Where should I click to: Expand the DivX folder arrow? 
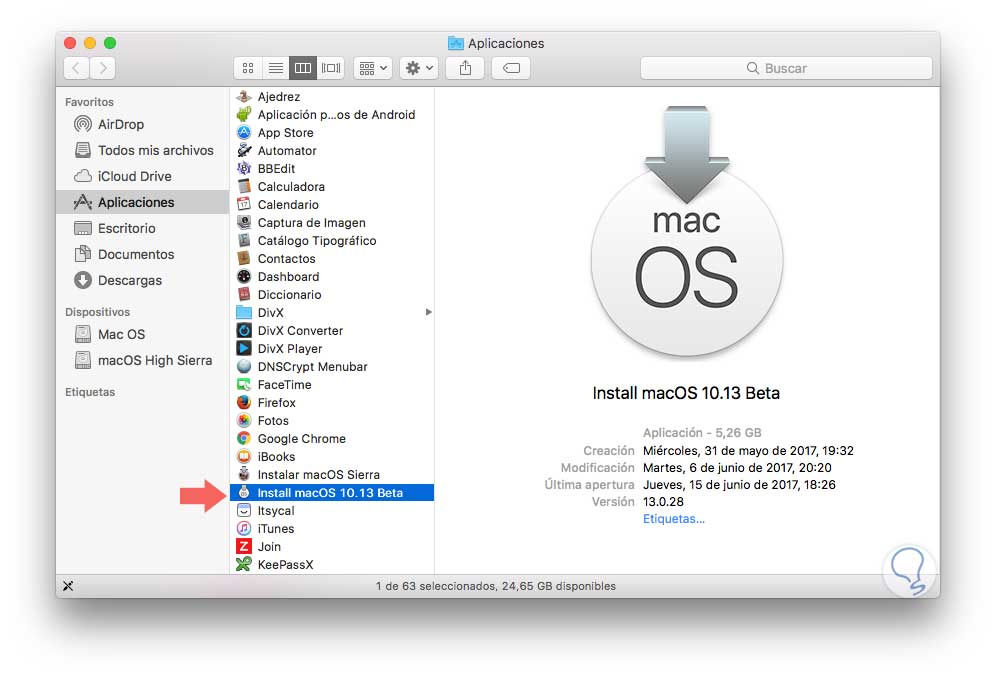pos(429,312)
